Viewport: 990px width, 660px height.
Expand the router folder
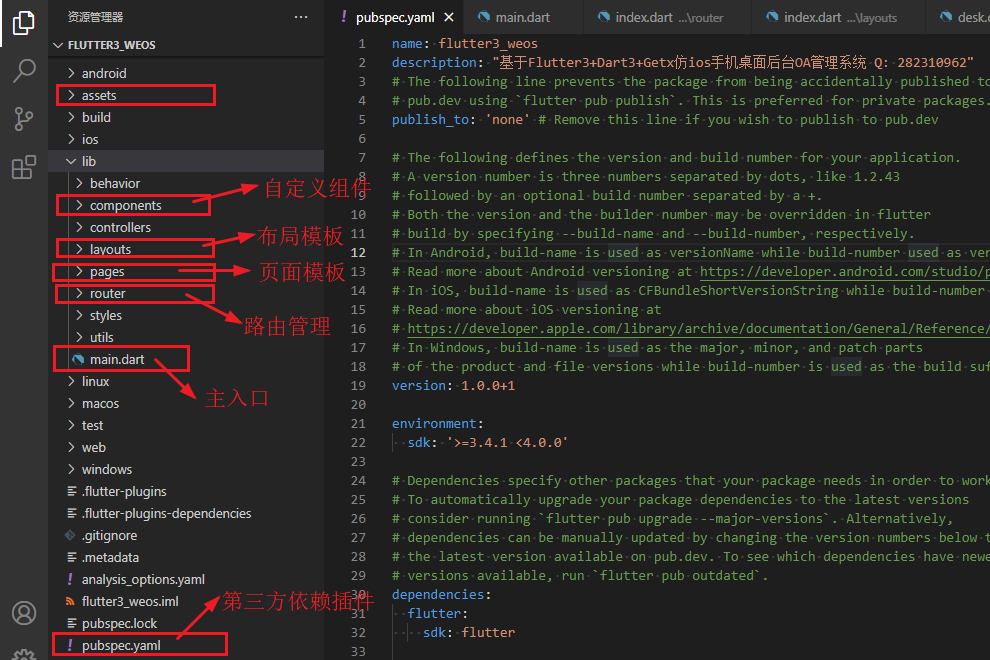[x=187, y=294]
